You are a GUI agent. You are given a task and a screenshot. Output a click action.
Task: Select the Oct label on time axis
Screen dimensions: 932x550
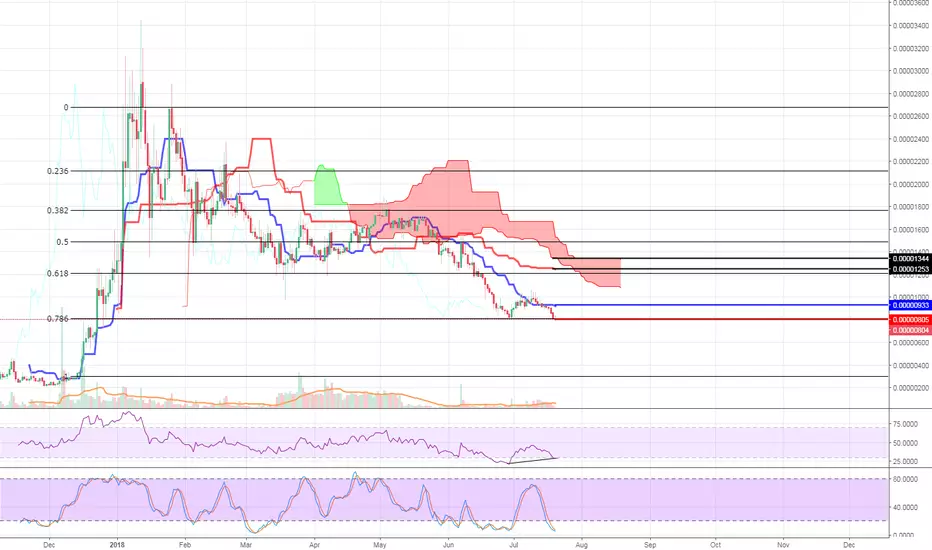(x=716, y=545)
